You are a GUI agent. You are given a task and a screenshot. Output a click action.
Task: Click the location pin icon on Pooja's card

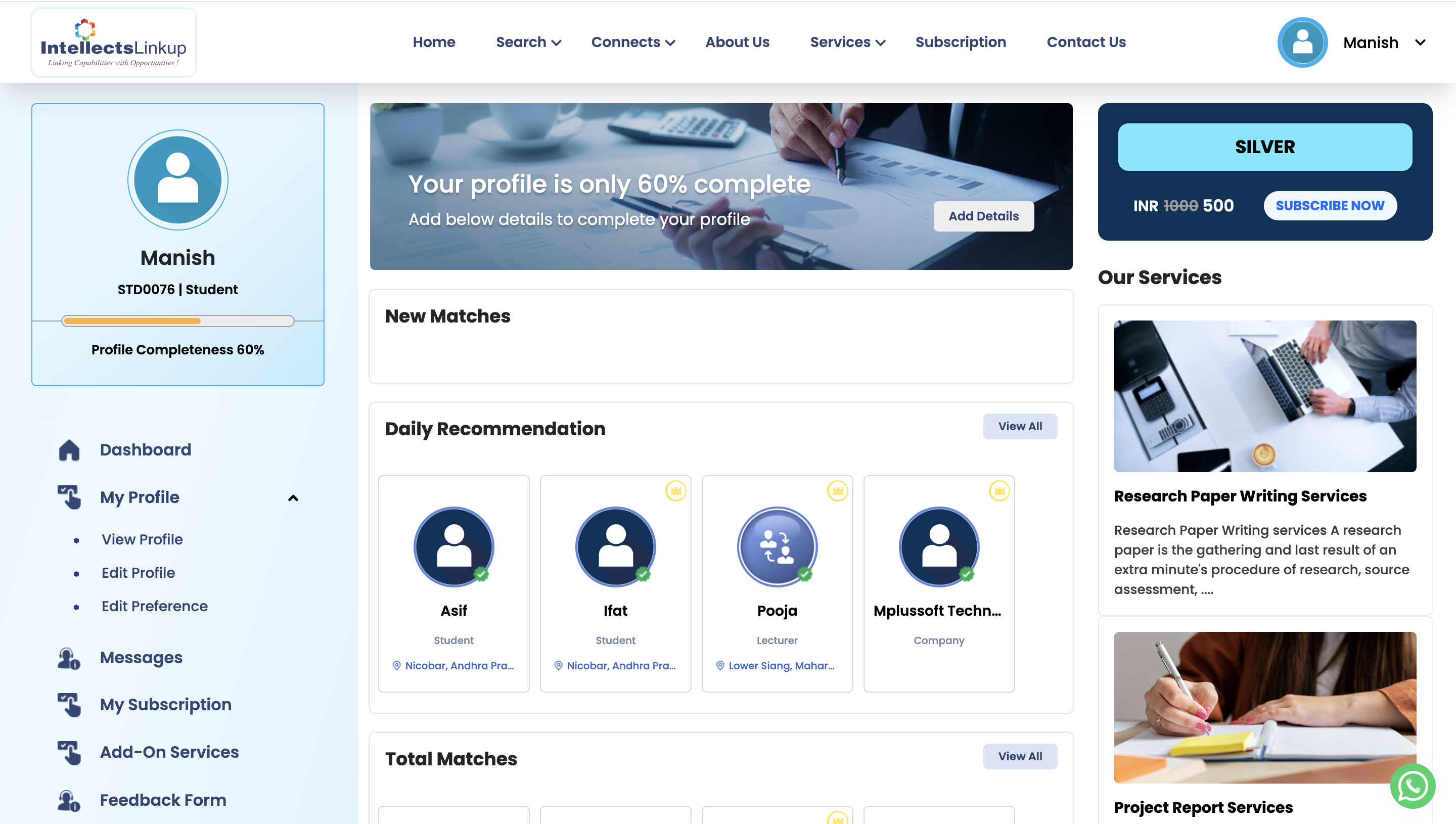(x=720, y=666)
